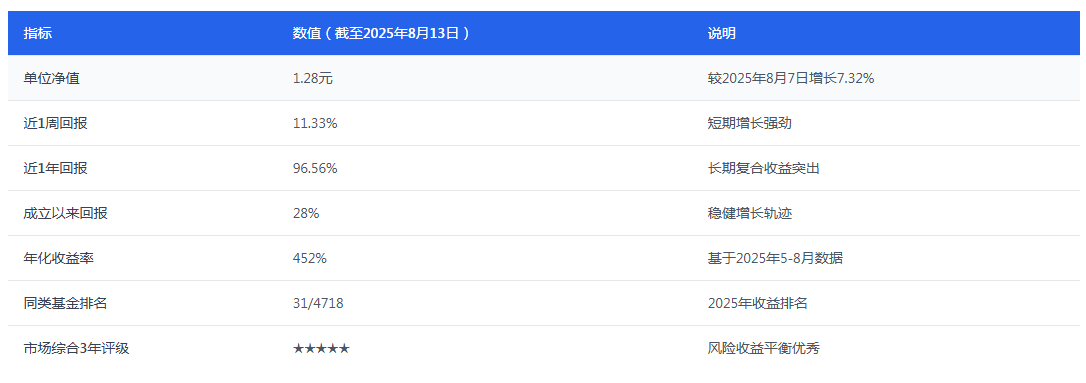The image size is (1086, 383).
Task: Click the 7.32% growth note
Action: (791, 78)
